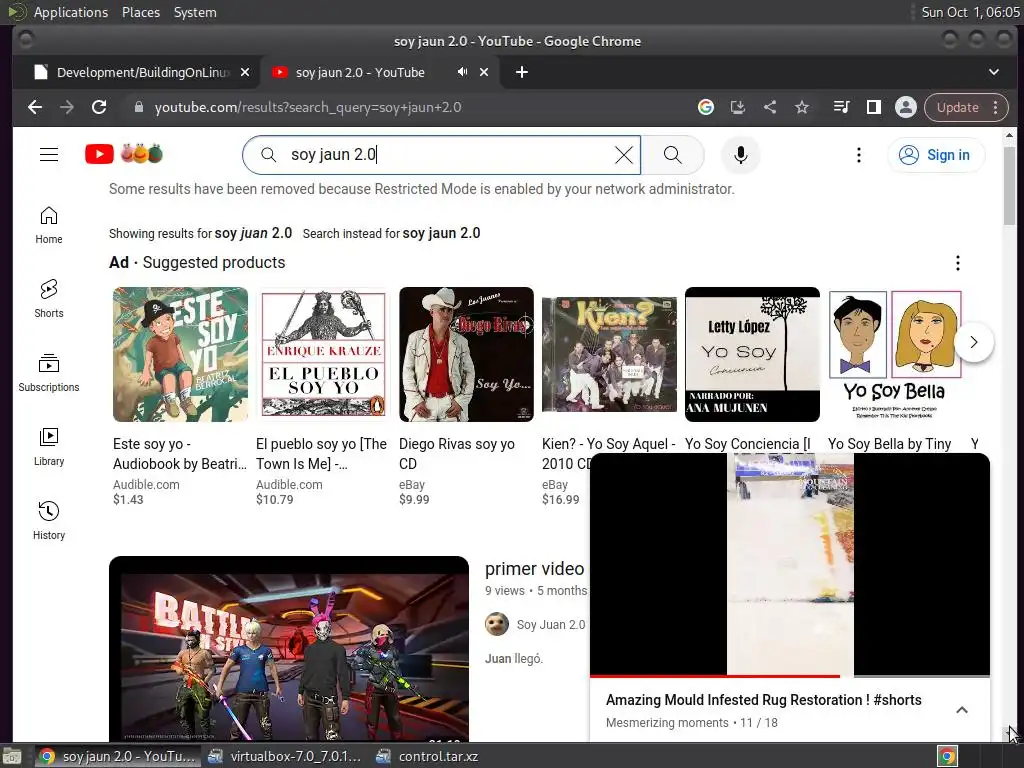Open Library in the sidebar
This screenshot has width=1024, height=768.
pos(49,447)
